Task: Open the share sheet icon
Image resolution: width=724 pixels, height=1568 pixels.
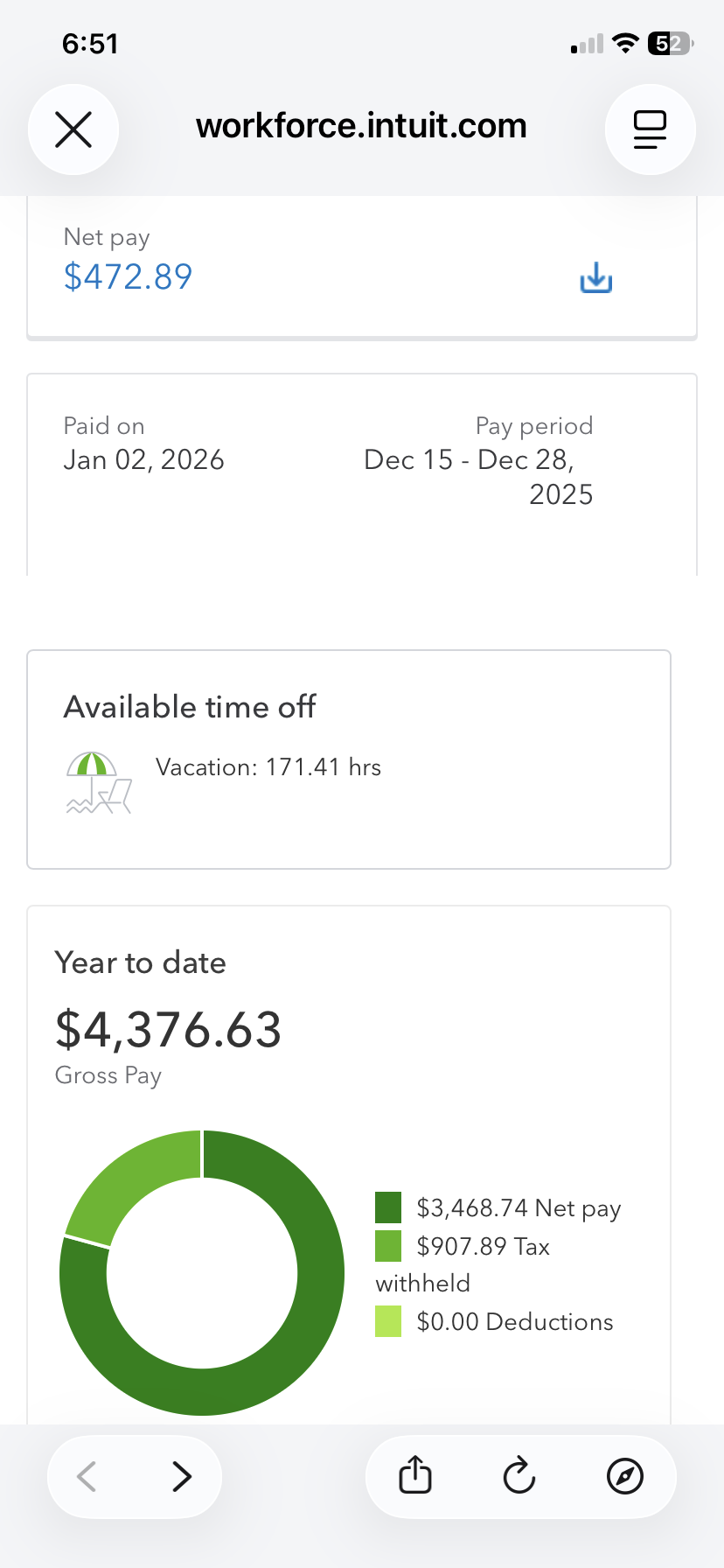Action: click(x=415, y=1475)
